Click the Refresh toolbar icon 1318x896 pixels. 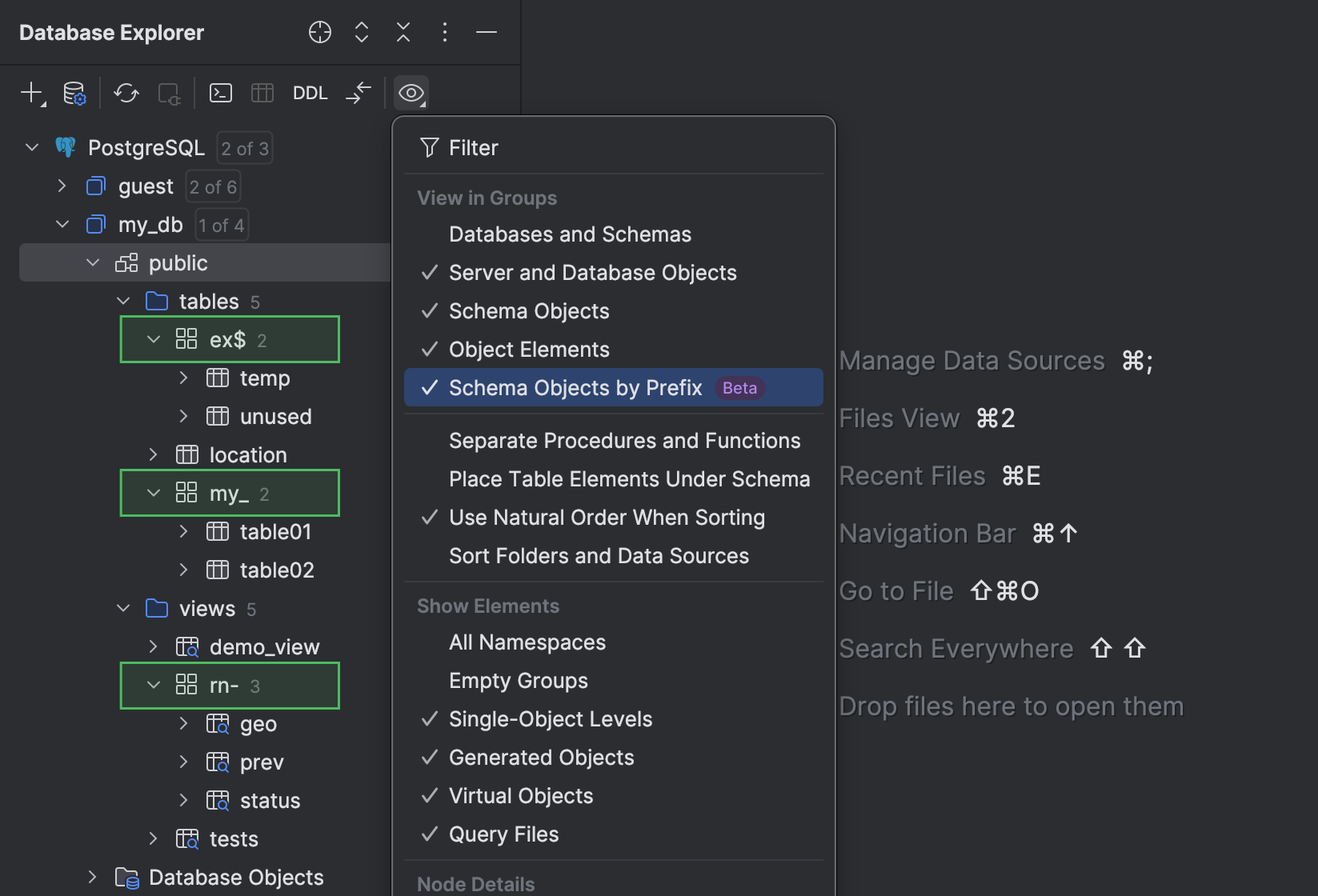click(126, 93)
